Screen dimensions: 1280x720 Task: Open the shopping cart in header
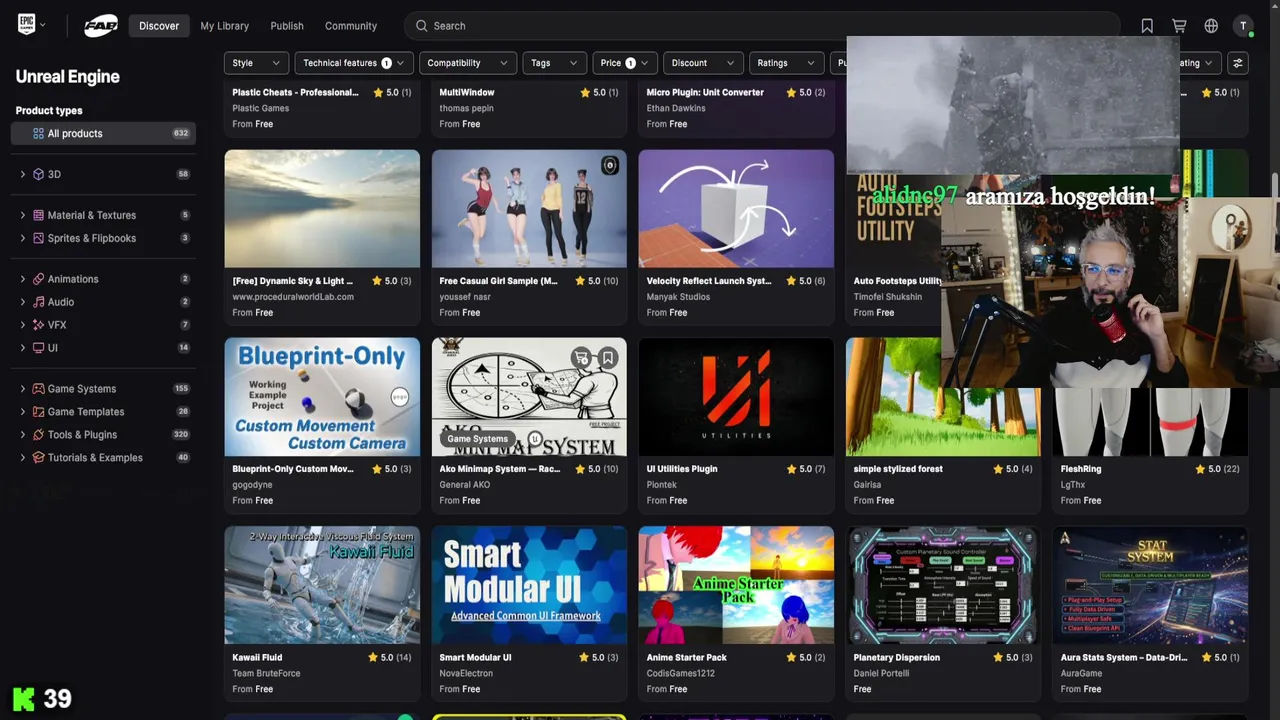(1179, 26)
